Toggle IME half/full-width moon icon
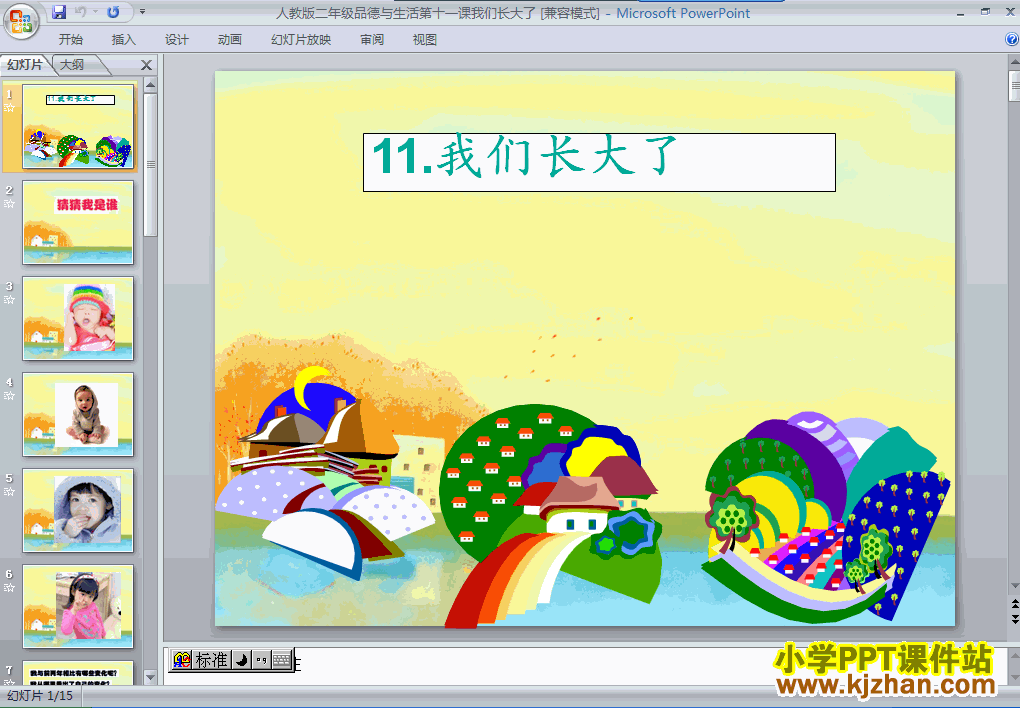Screen dimensions: 1020x708 pyautogui.click(x=241, y=660)
